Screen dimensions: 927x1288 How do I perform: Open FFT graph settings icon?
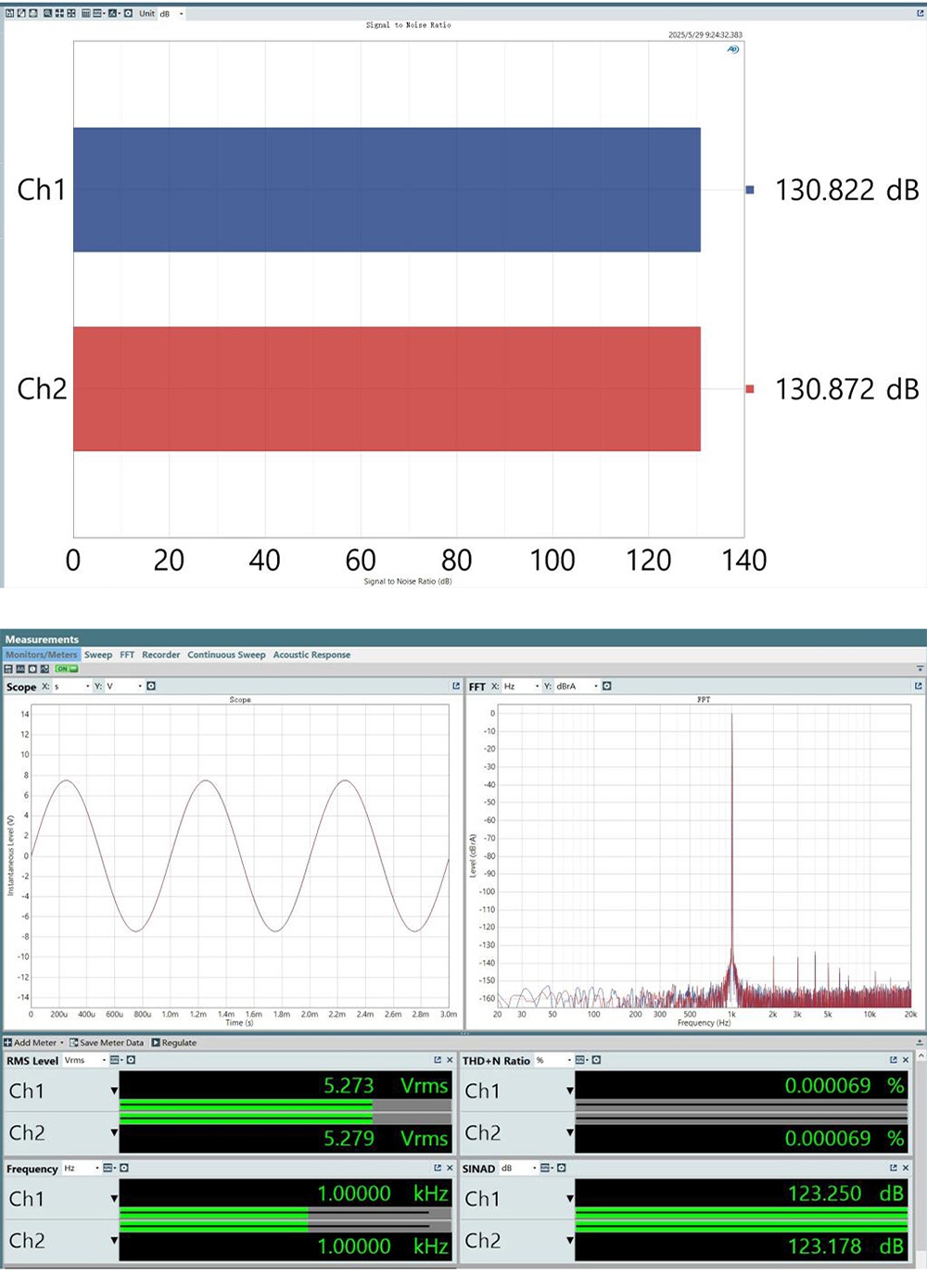(607, 687)
